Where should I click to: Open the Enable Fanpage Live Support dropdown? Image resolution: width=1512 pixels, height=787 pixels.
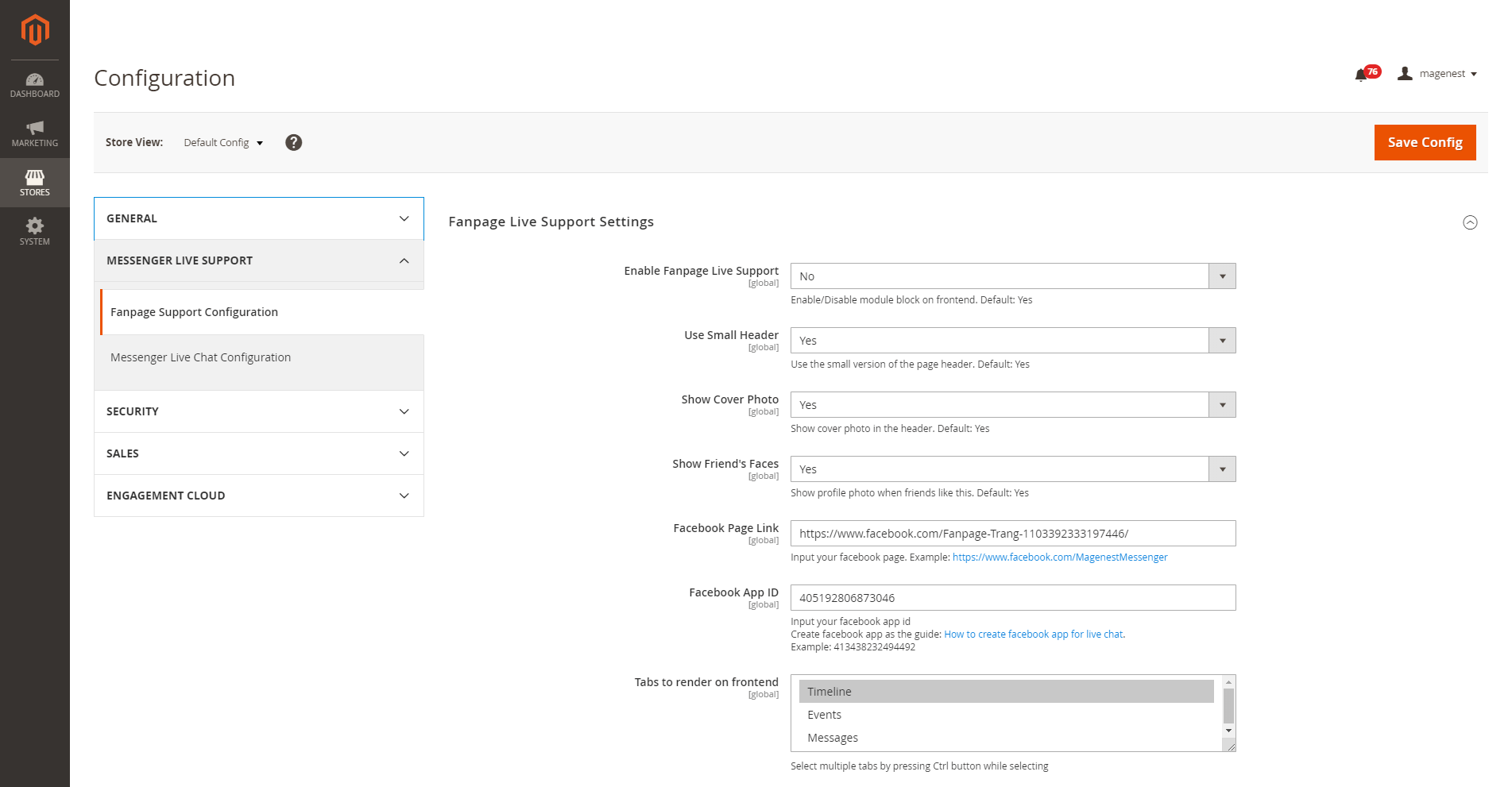pos(1012,276)
